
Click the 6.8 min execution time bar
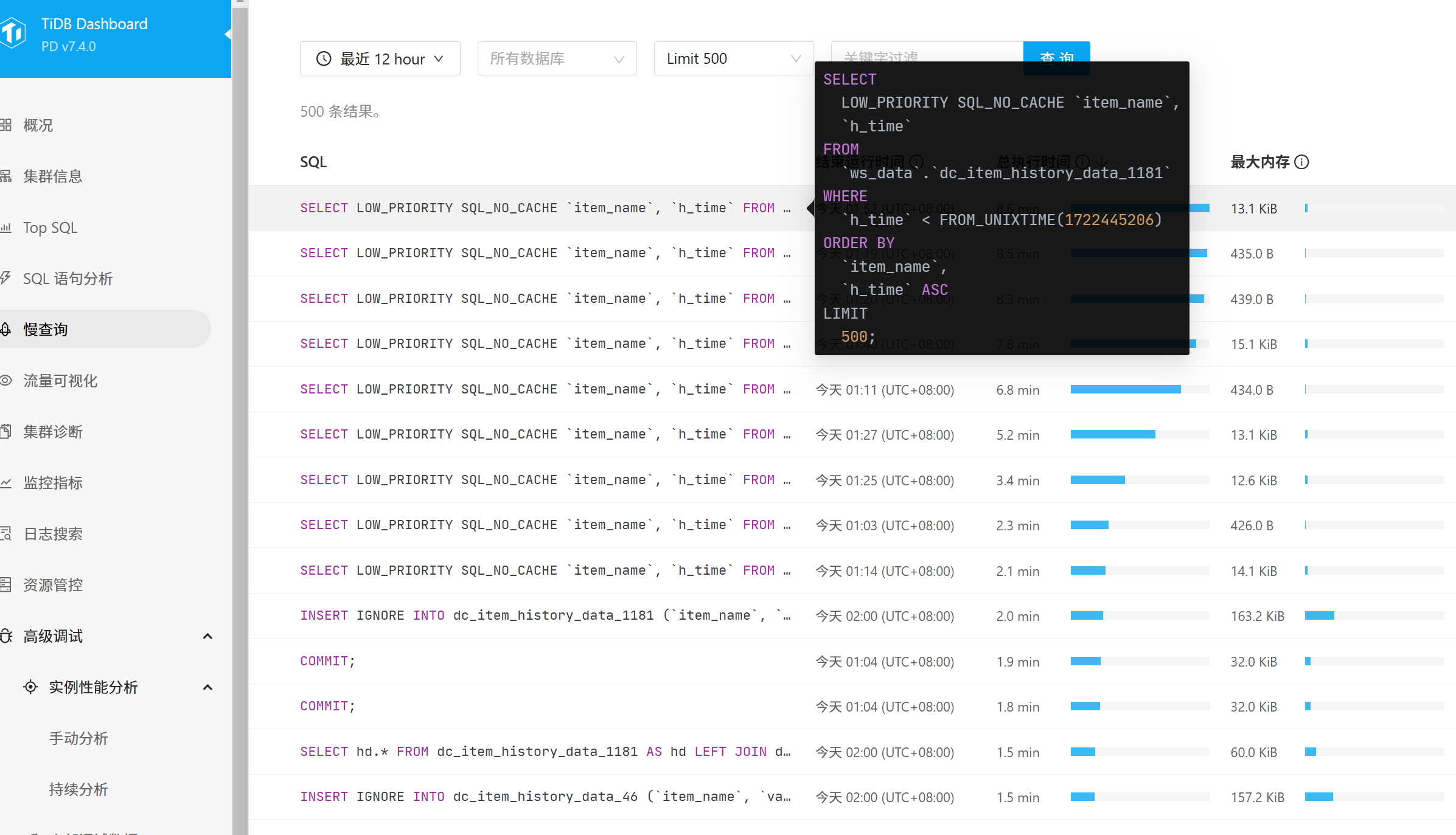(1126, 389)
